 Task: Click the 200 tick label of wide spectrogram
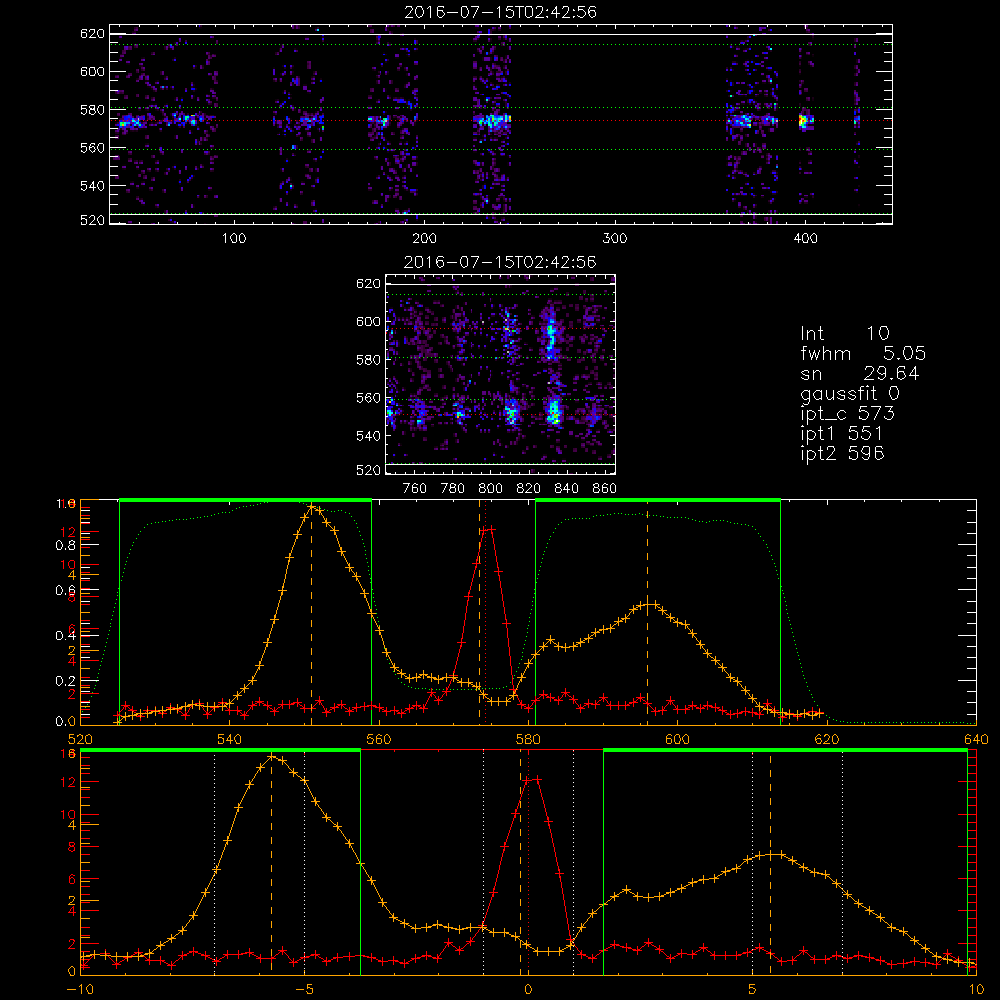click(x=424, y=239)
